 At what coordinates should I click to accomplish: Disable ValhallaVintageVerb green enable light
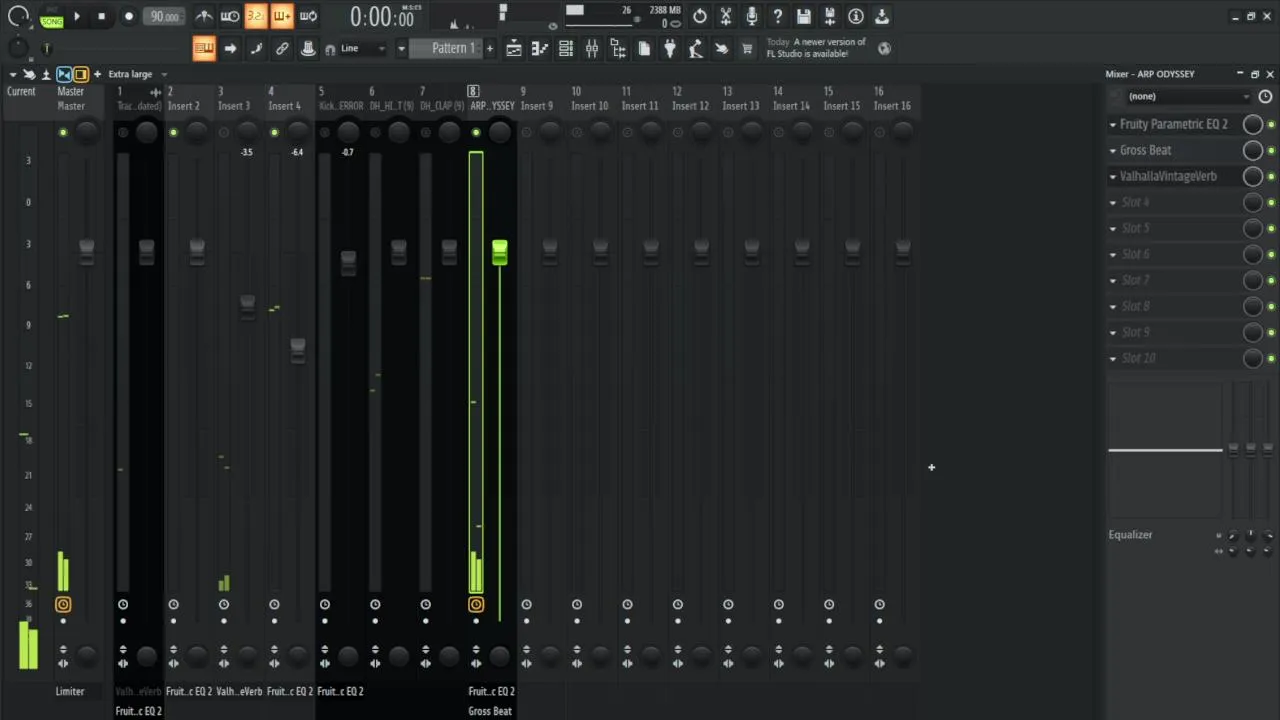[1271, 176]
